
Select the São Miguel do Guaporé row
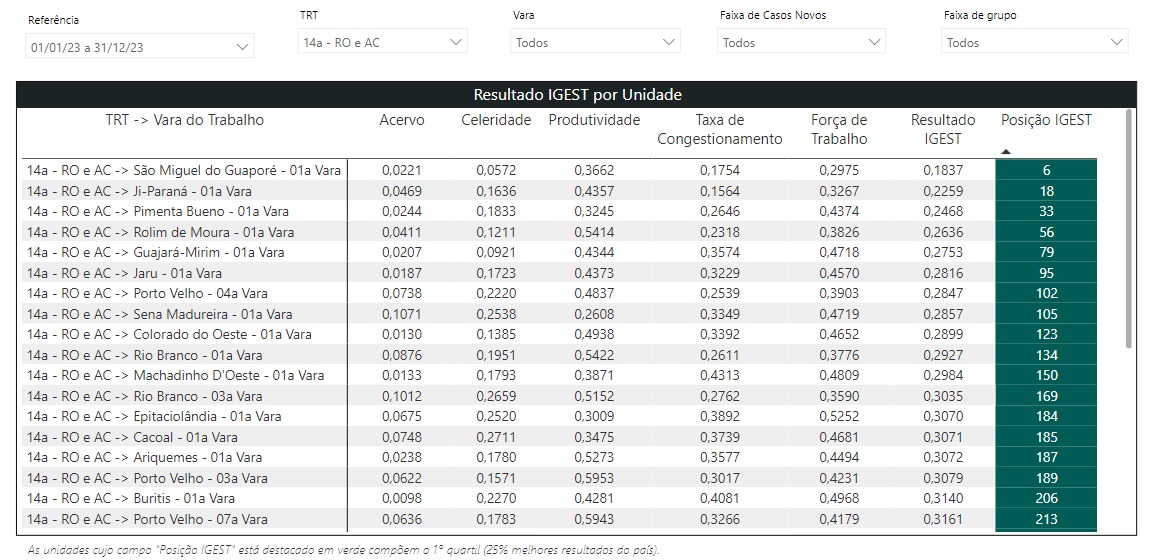pyautogui.click(x=184, y=171)
